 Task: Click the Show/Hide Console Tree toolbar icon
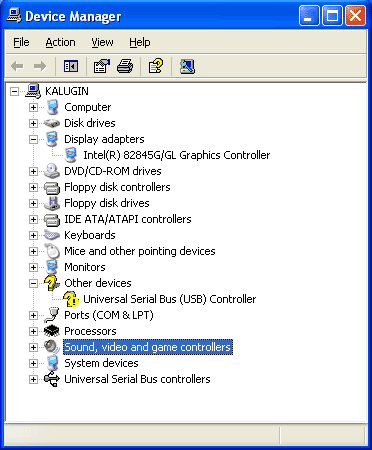point(71,66)
